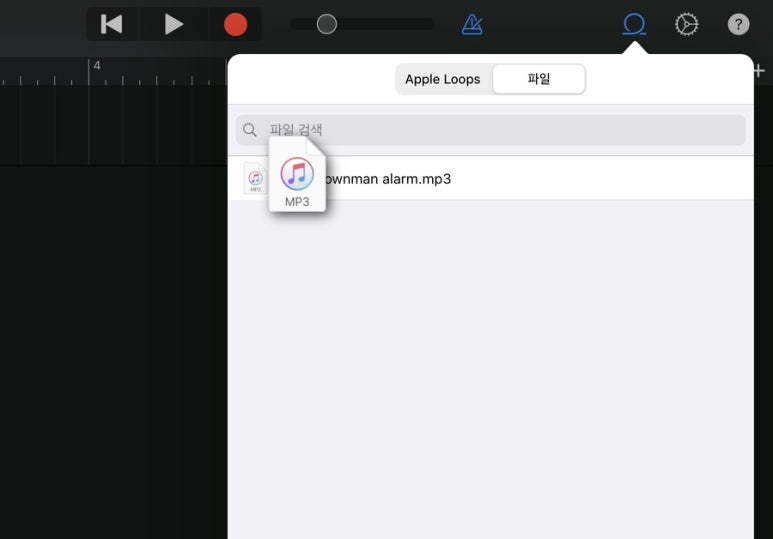This screenshot has width=773, height=539.
Task: Click the large dragged MP3 file icon
Action: pyautogui.click(x=297, y=174)
